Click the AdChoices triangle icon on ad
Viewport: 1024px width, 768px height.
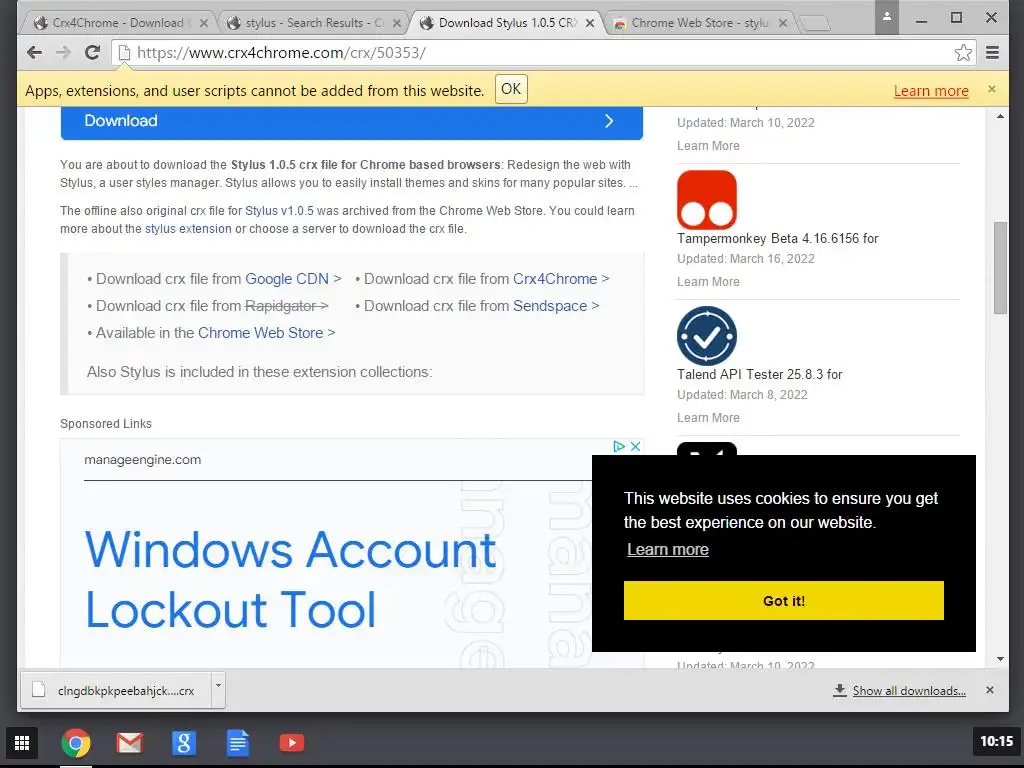[619, 446]
